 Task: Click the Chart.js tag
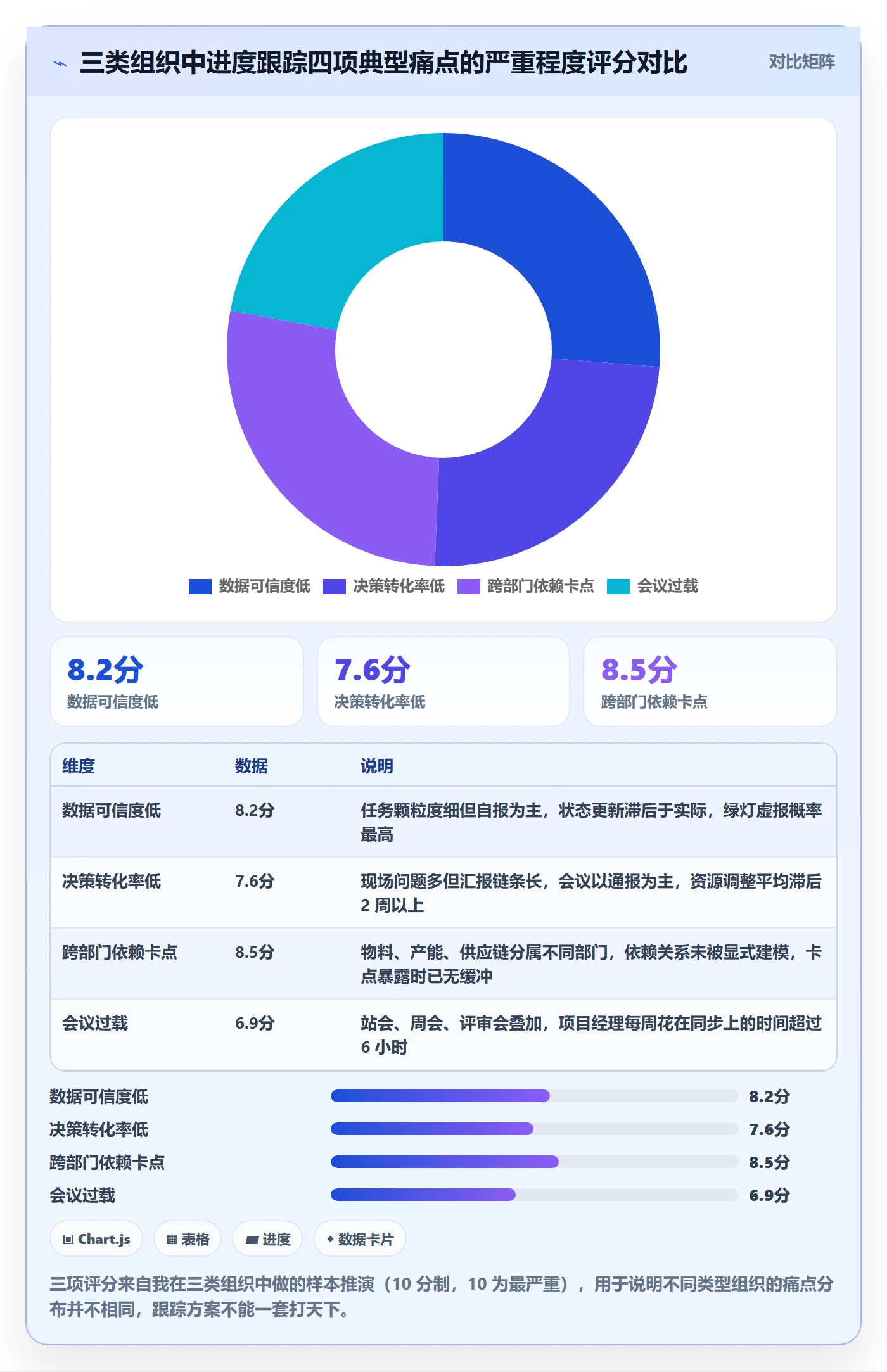click(x=96, y=1239)
